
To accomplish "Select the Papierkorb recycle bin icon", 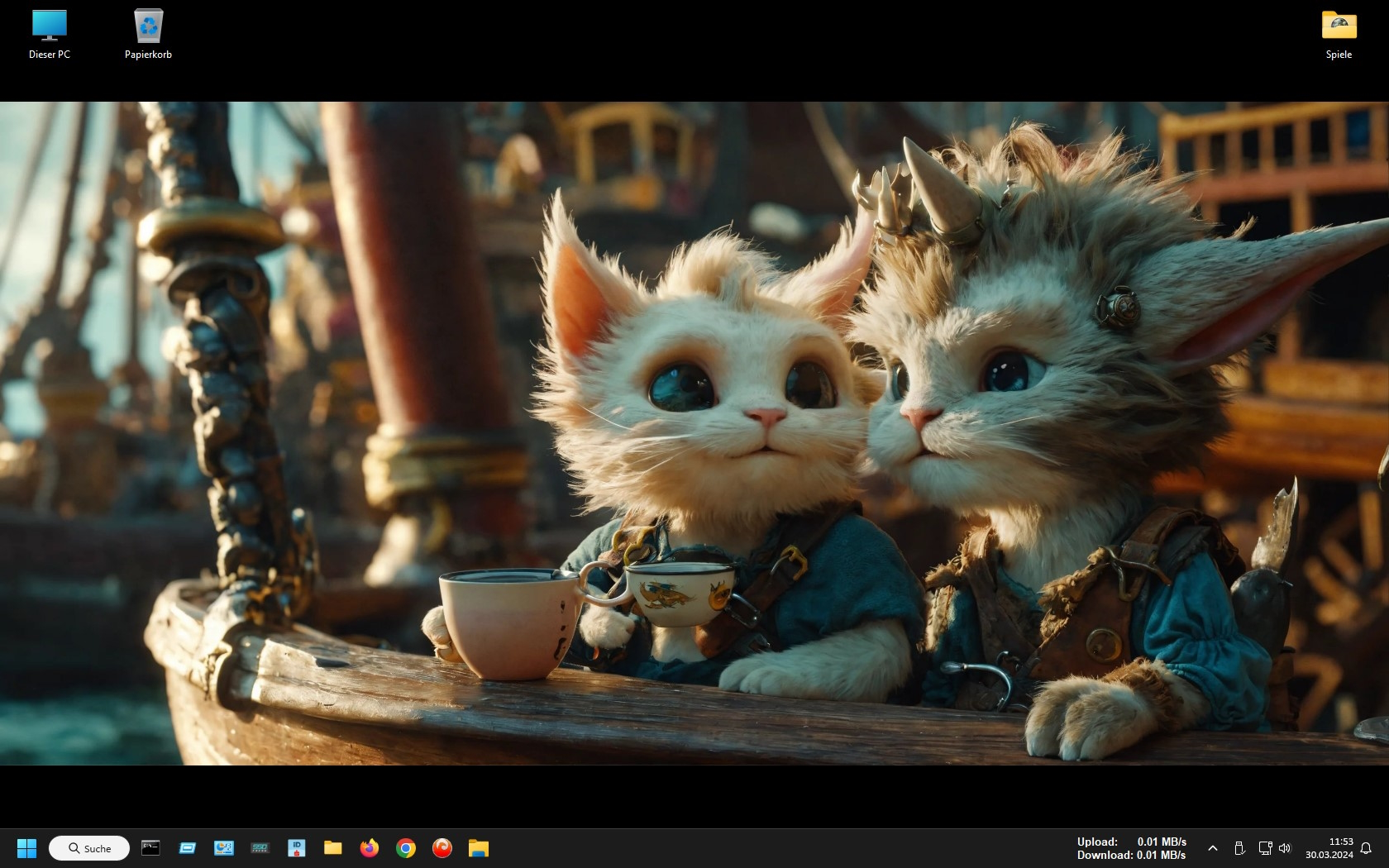I will [x=148, y=35].
